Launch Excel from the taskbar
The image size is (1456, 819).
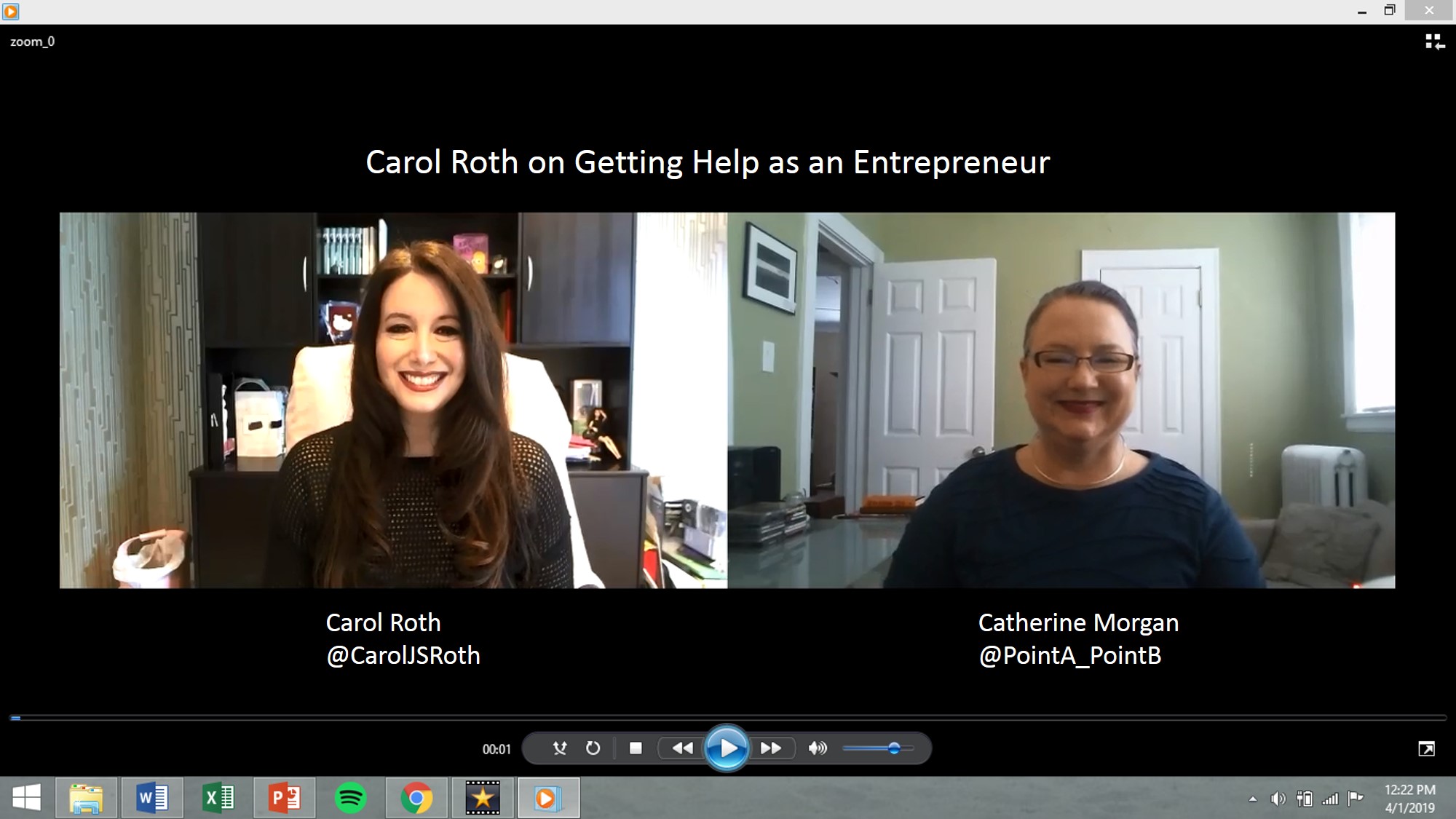(218, 798)
